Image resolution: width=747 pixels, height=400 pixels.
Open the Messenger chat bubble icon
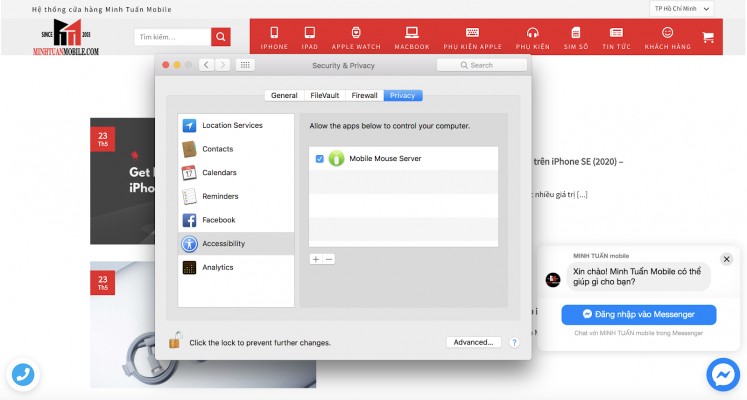tap(722, 375)
